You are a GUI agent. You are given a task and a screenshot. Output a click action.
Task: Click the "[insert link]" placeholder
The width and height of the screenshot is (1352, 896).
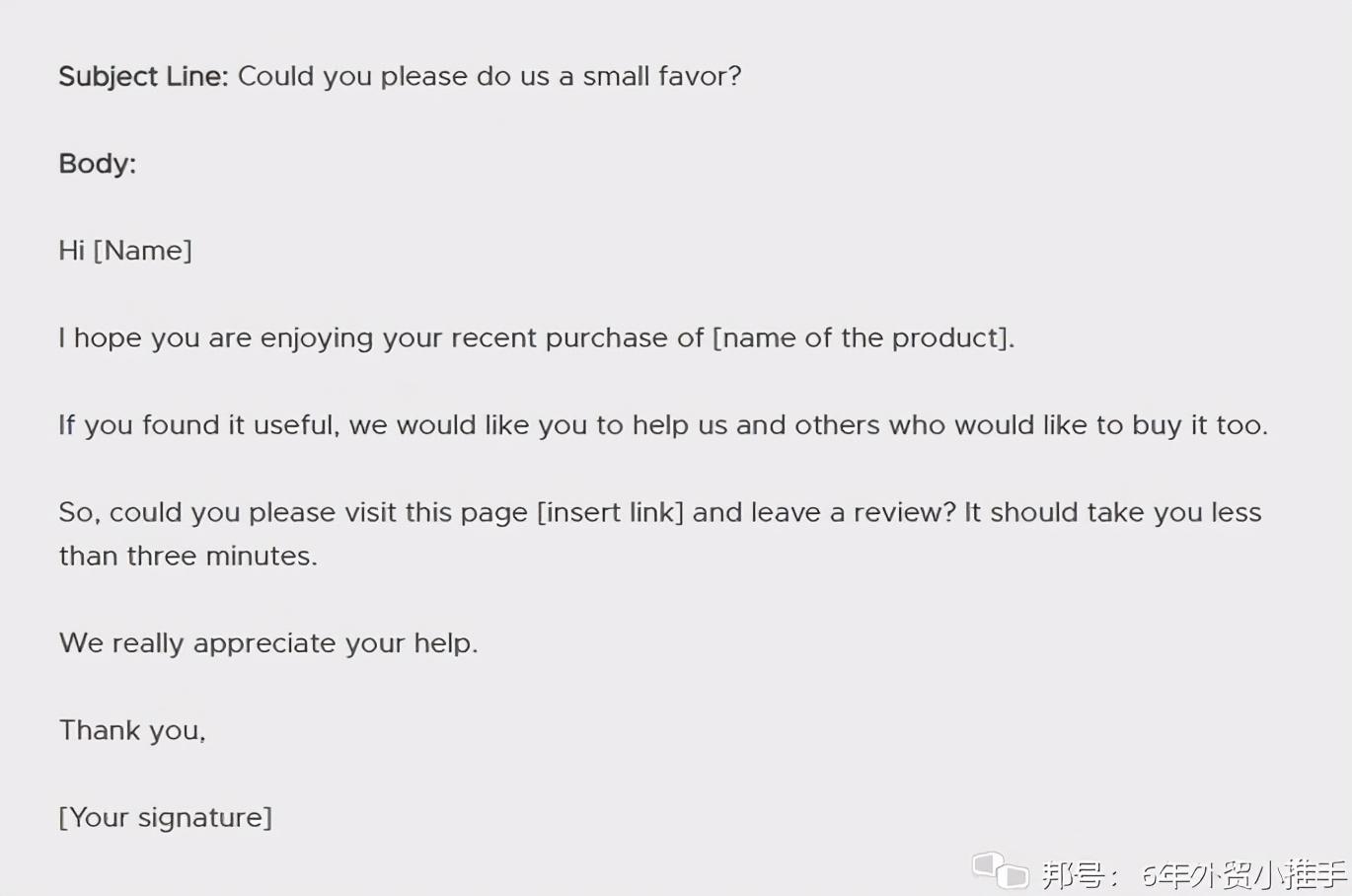point(610,512)
